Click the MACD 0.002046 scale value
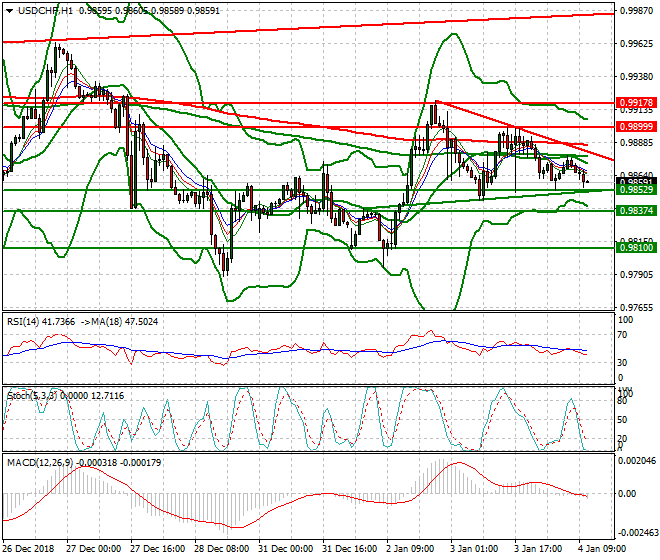This screenshot has height=560, width=660. coord(637,461)
